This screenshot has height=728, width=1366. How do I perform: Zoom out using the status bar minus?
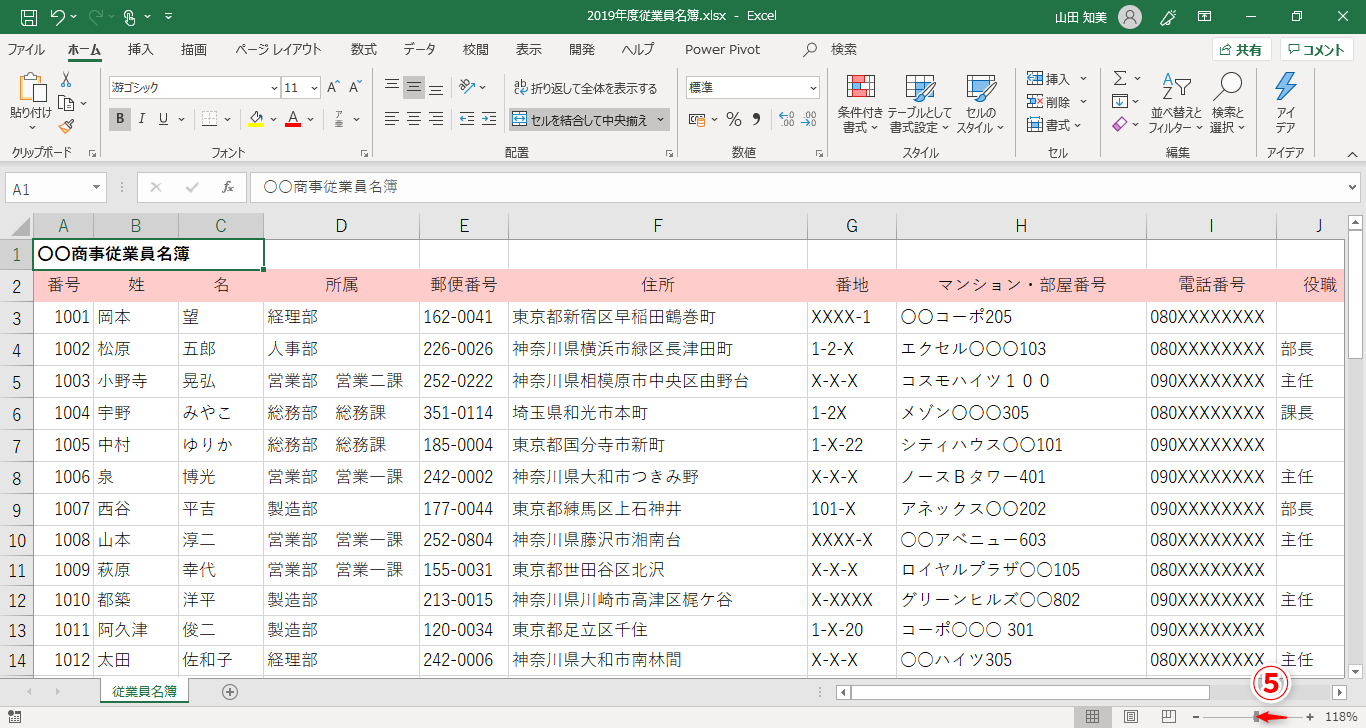pos(1196,717)
